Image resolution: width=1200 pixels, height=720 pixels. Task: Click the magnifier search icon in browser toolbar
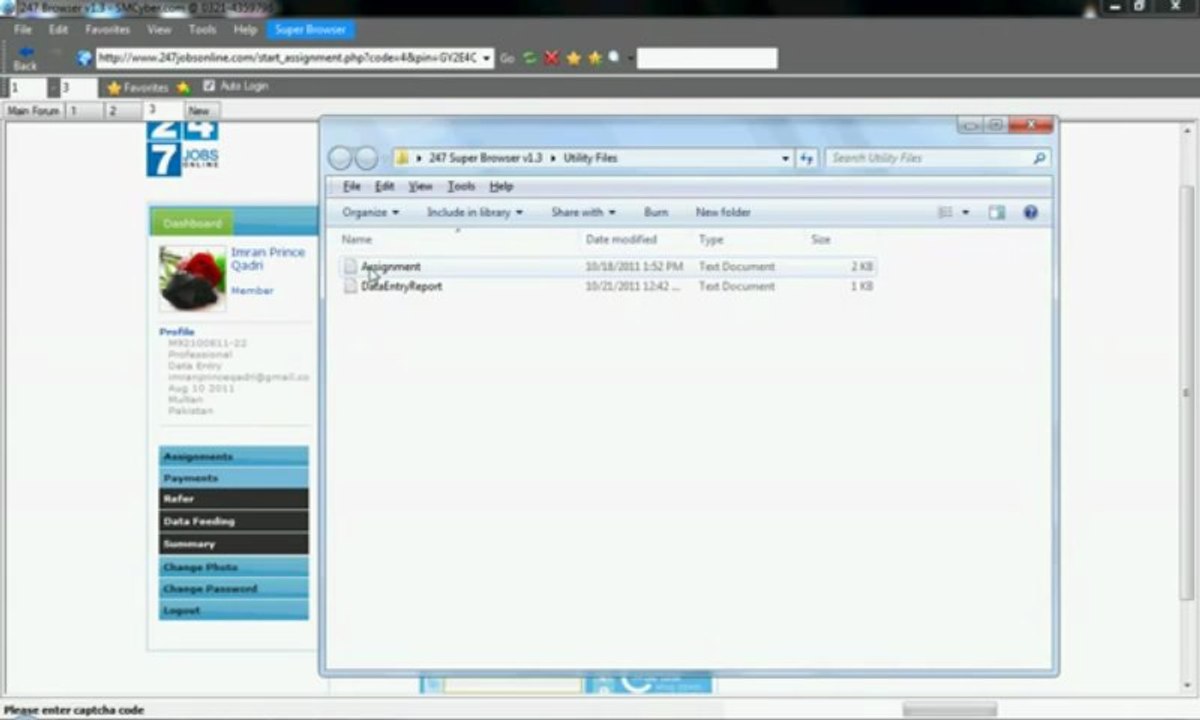613,57
